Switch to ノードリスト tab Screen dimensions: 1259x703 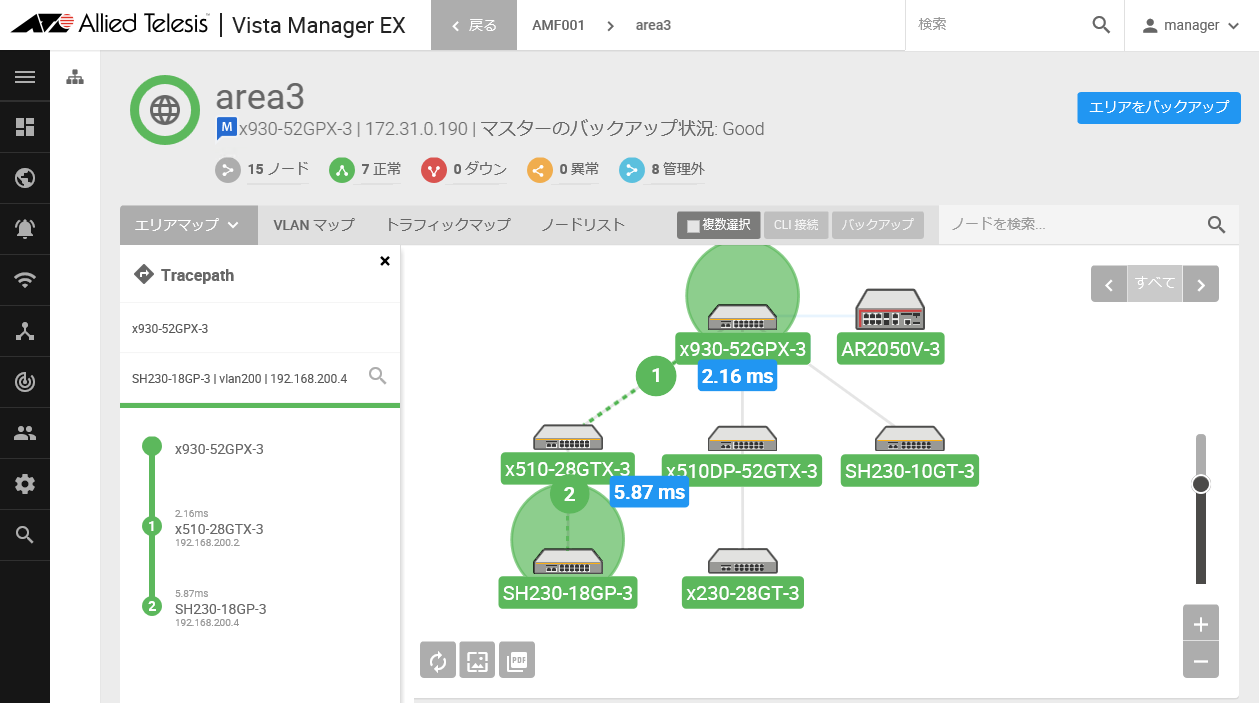pos(583,225)
